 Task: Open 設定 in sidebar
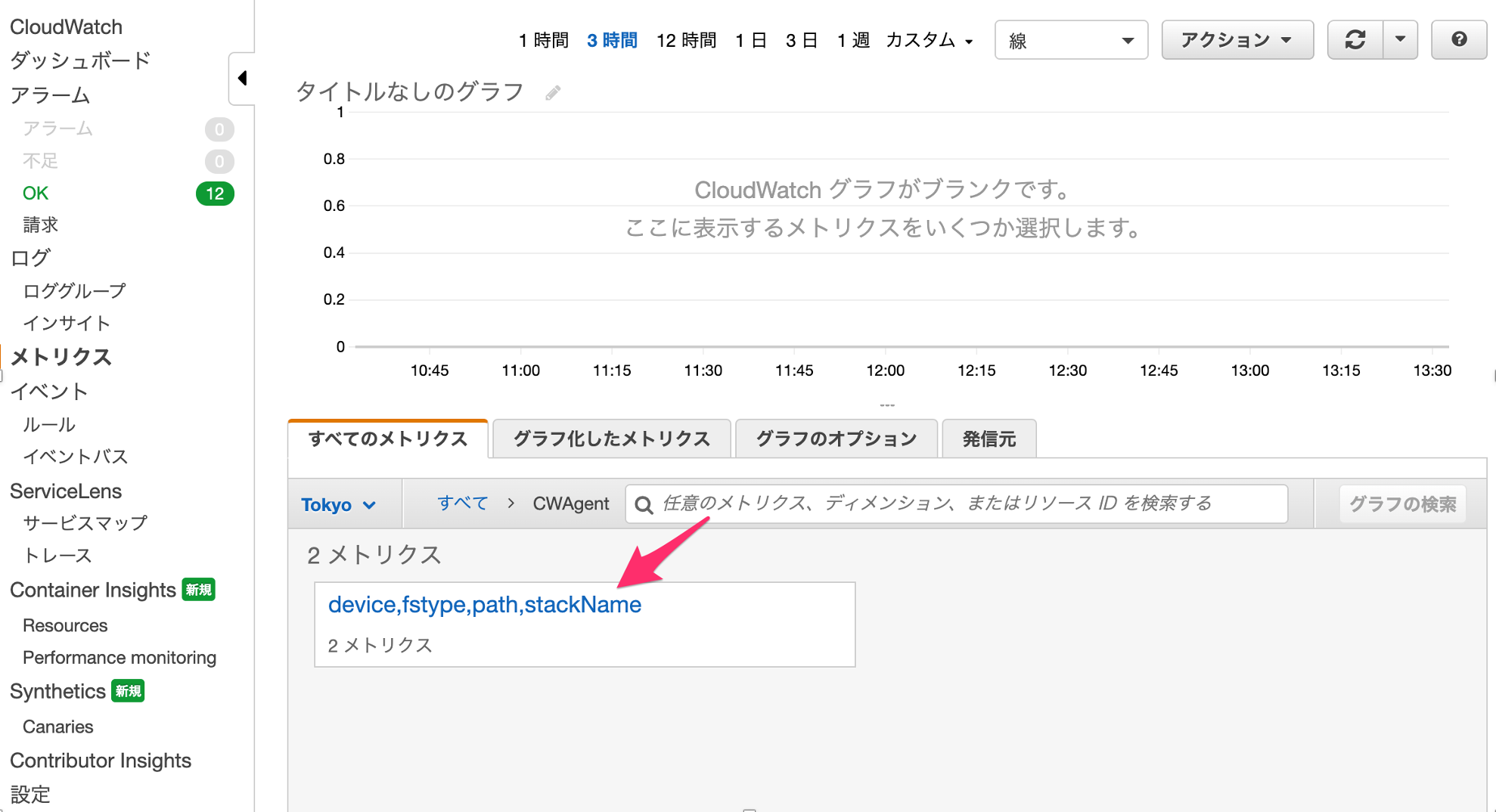[x=30, y=795]
